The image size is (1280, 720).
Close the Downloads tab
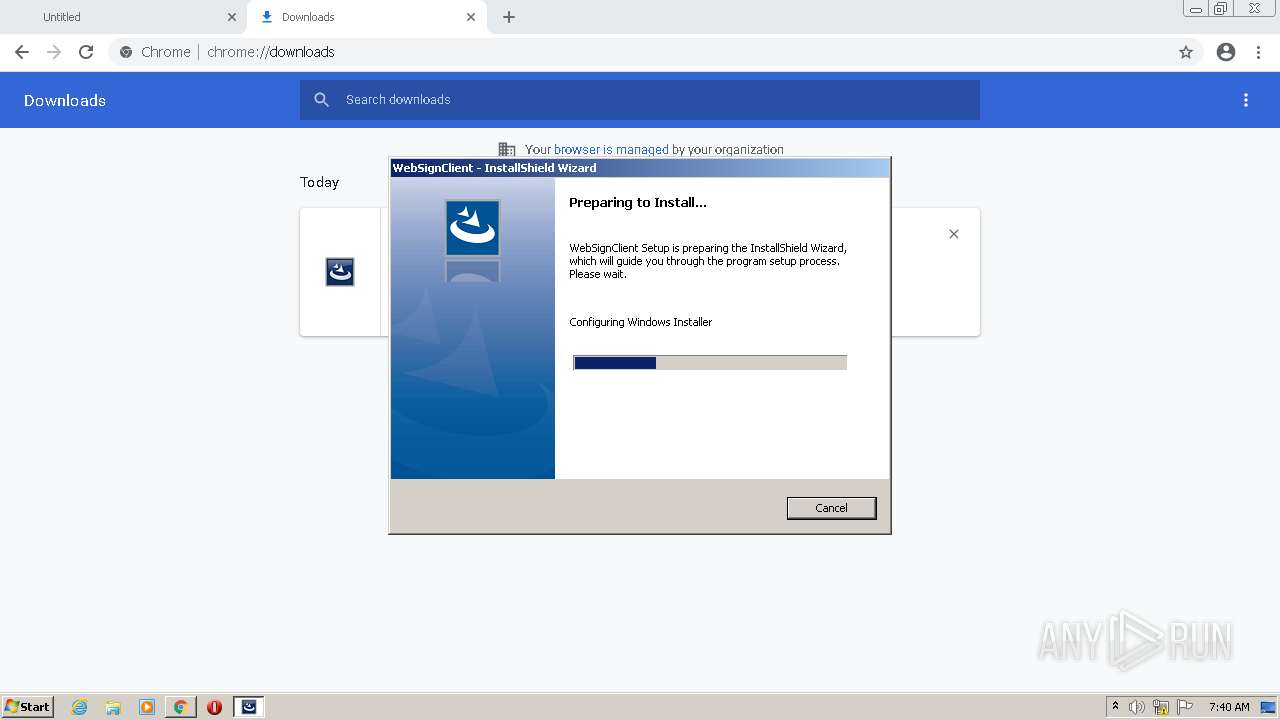click(x=471, y=17)
